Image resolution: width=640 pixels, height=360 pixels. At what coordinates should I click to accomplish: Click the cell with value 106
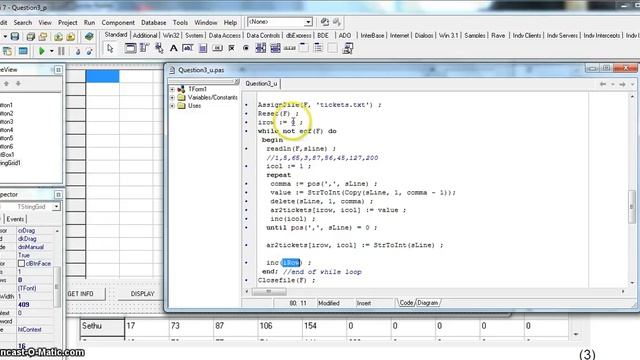pos(279,327)
